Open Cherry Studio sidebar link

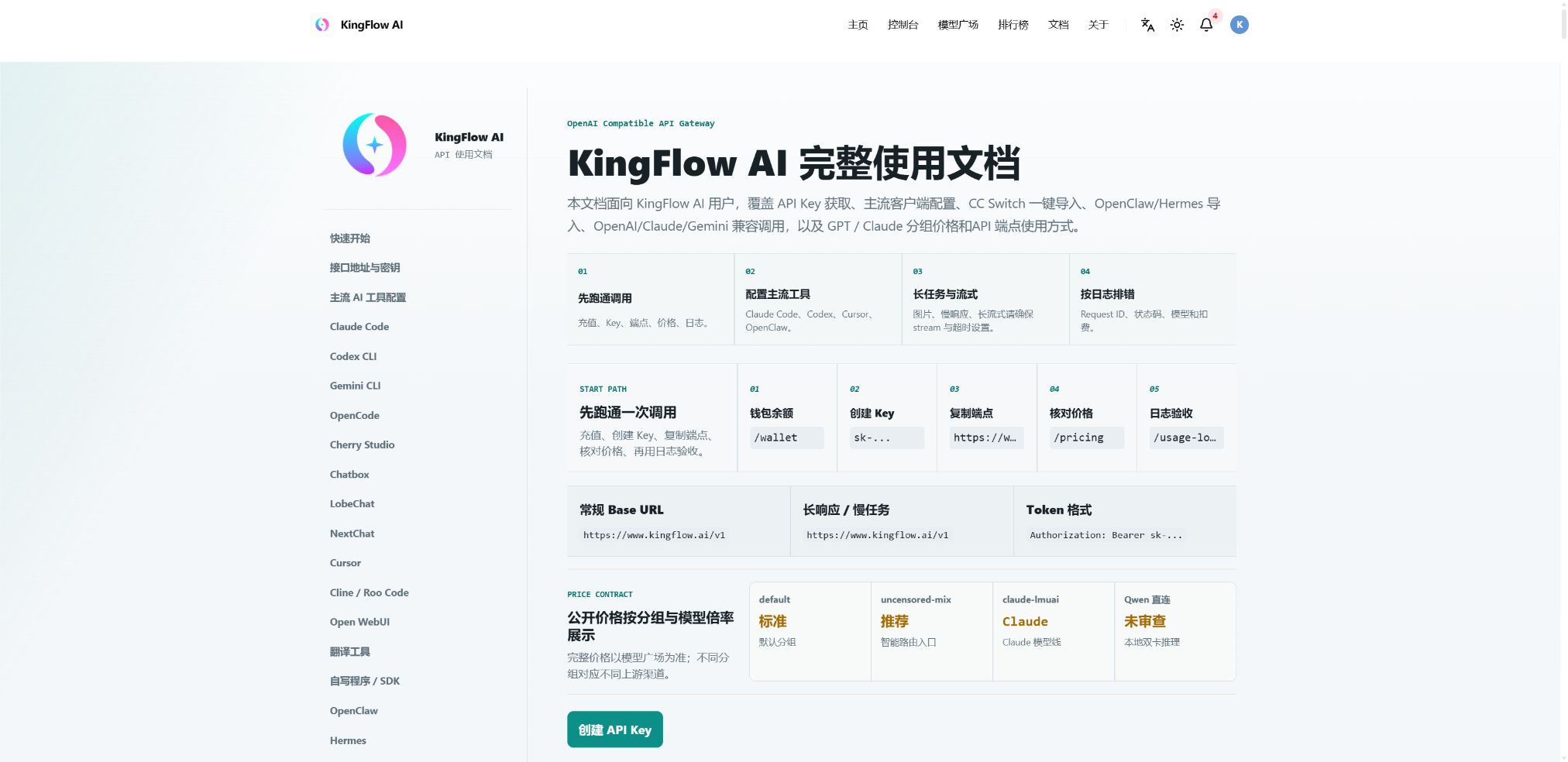click(x=363, y=445)
